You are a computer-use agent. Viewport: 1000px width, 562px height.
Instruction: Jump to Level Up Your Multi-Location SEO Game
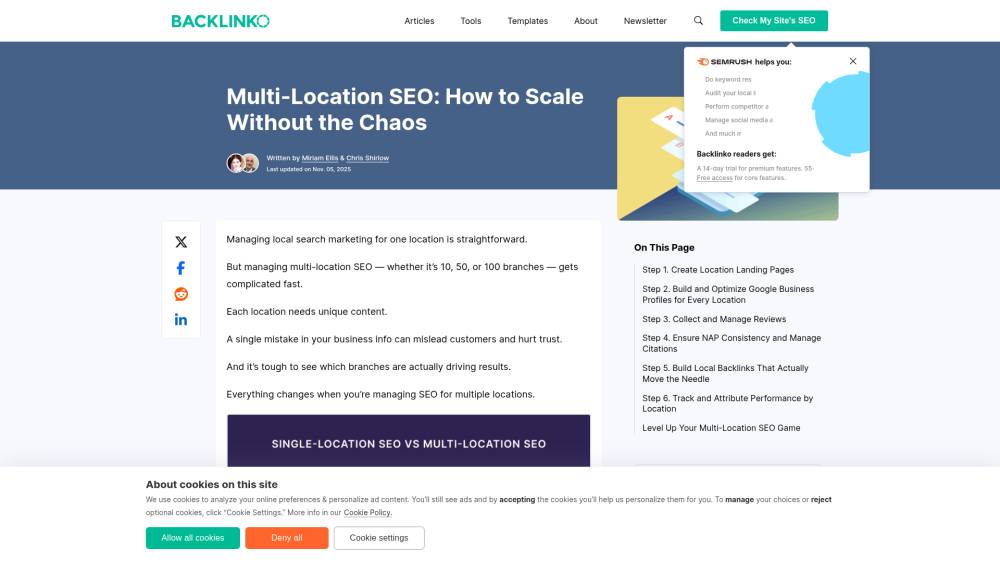pos(721,428)
